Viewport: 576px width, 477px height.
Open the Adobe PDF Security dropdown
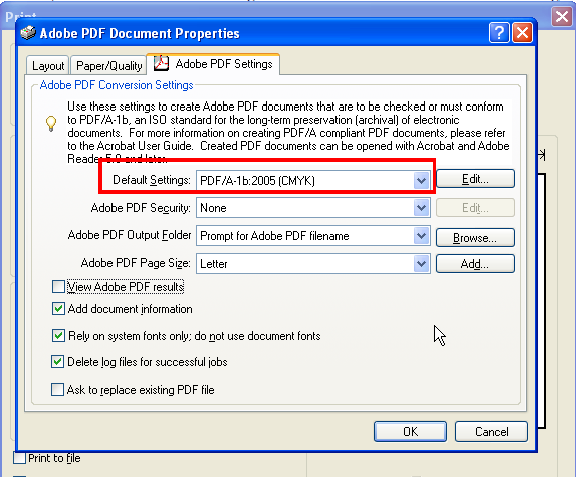click(421, 208)
